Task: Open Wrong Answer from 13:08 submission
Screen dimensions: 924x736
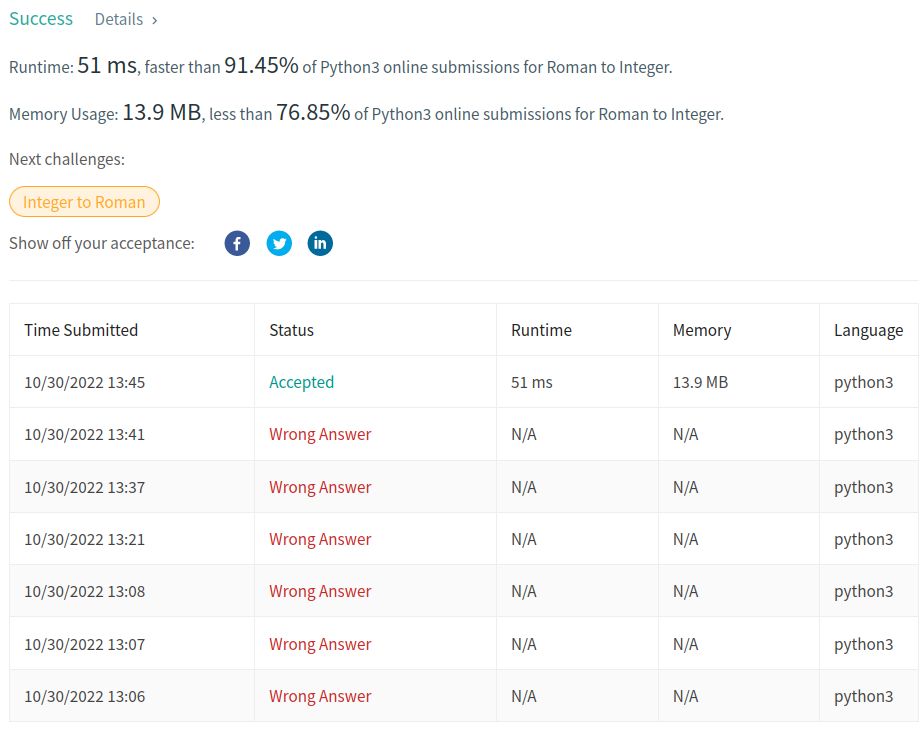Action: pyautogui.click(x=320, y=591)
